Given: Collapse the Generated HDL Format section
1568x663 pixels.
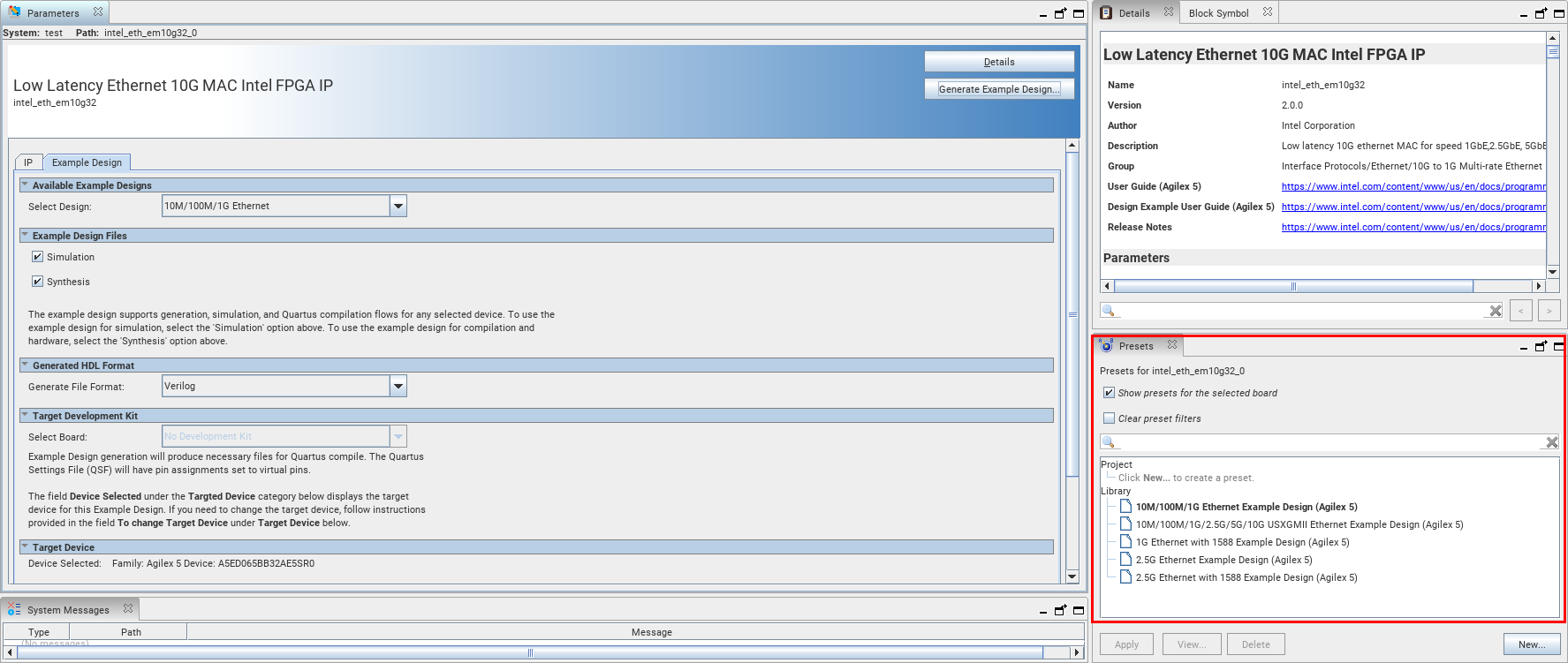Looking at the screenshot, I should tap(26, 365).
